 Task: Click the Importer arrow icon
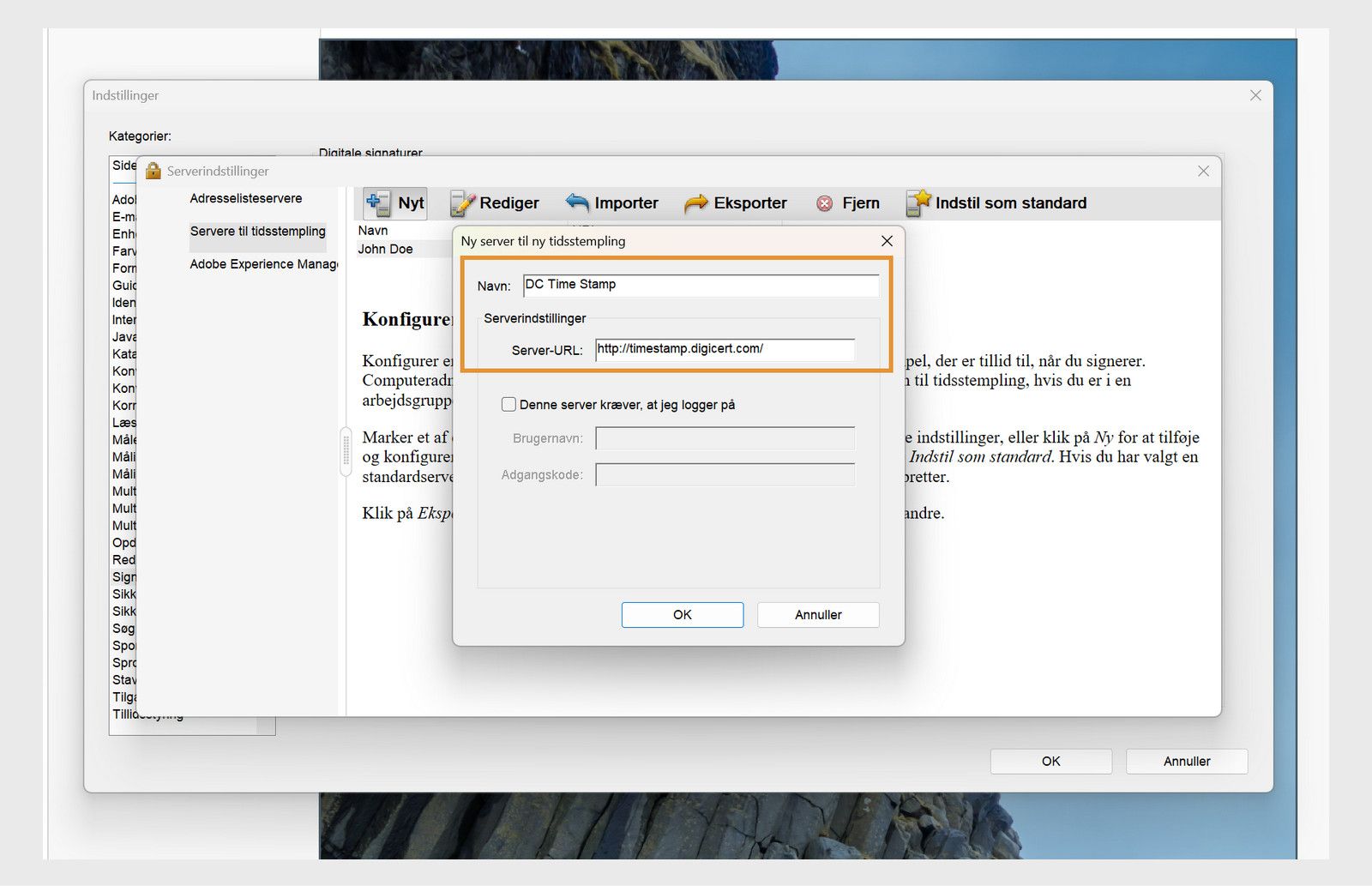click(x=575, y=202)
